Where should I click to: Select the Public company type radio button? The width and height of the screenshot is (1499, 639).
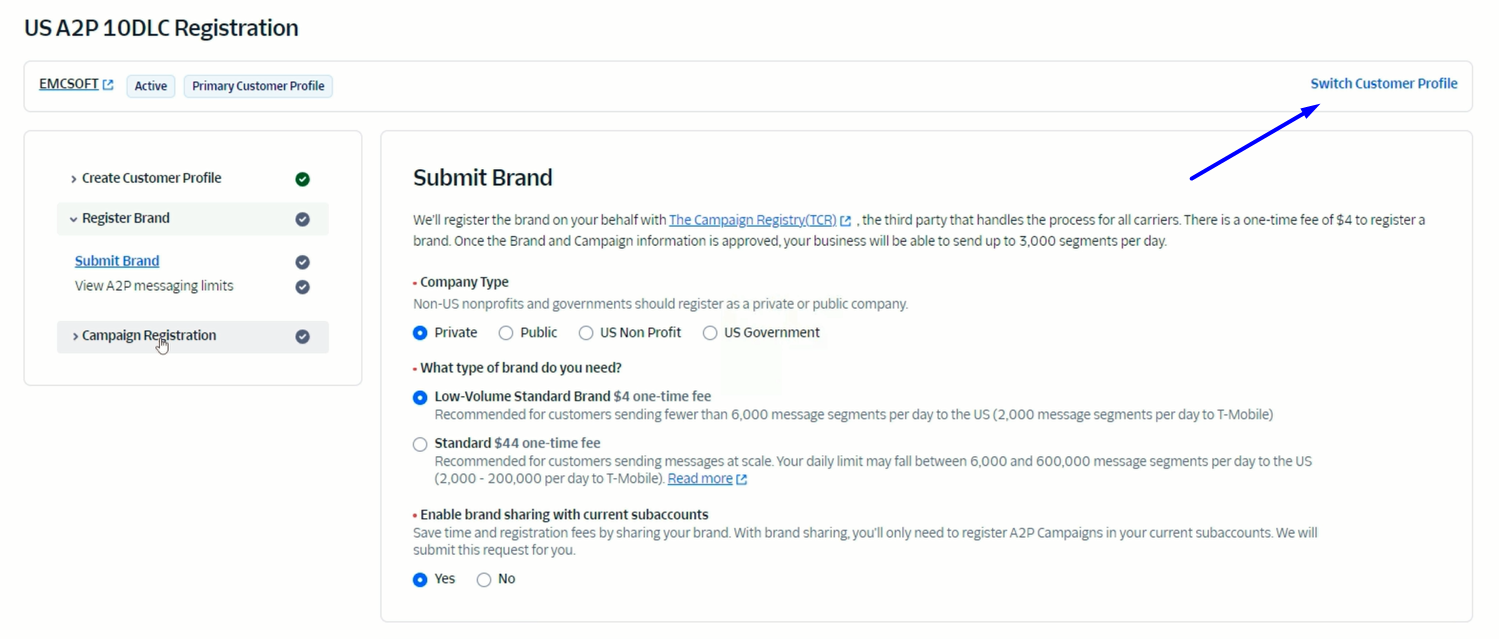coord(506,333)
